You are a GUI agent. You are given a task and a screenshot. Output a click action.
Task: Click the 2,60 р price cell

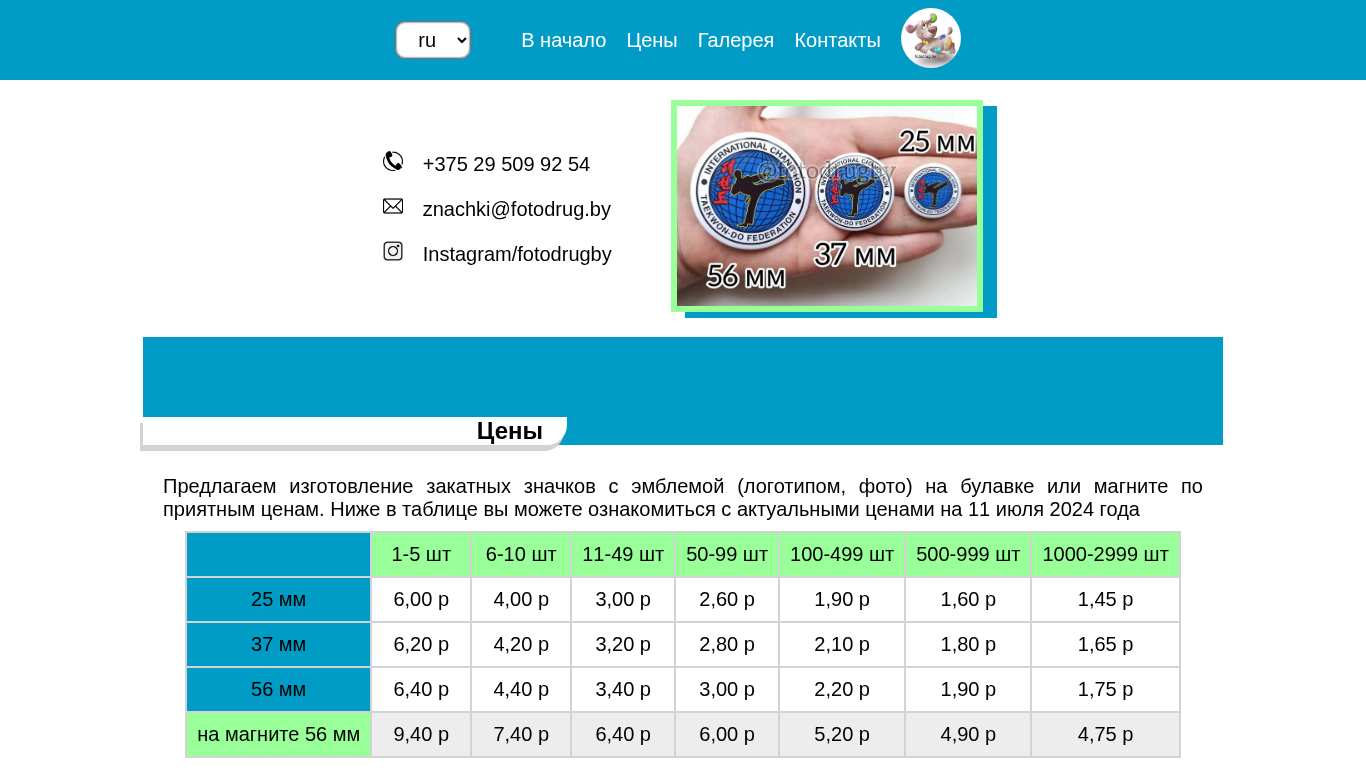click(x=727, y=600)
